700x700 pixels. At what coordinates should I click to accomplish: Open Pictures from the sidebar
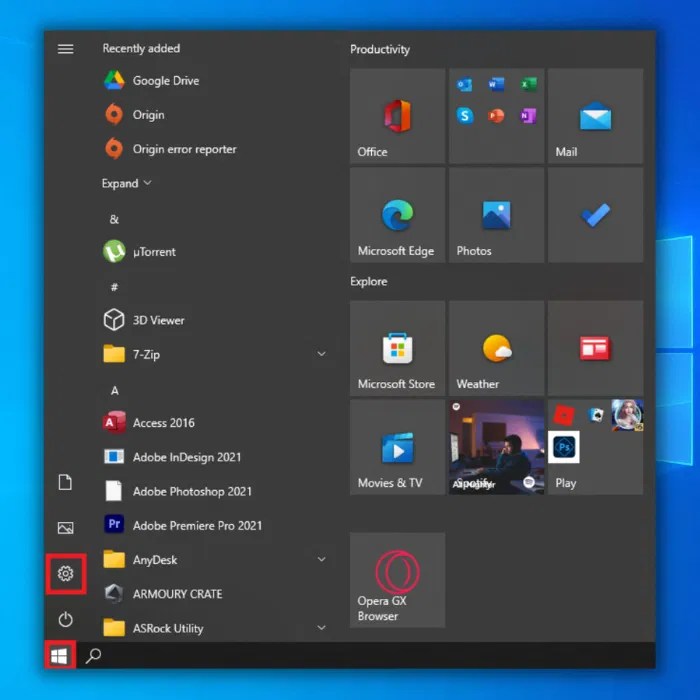66,528
